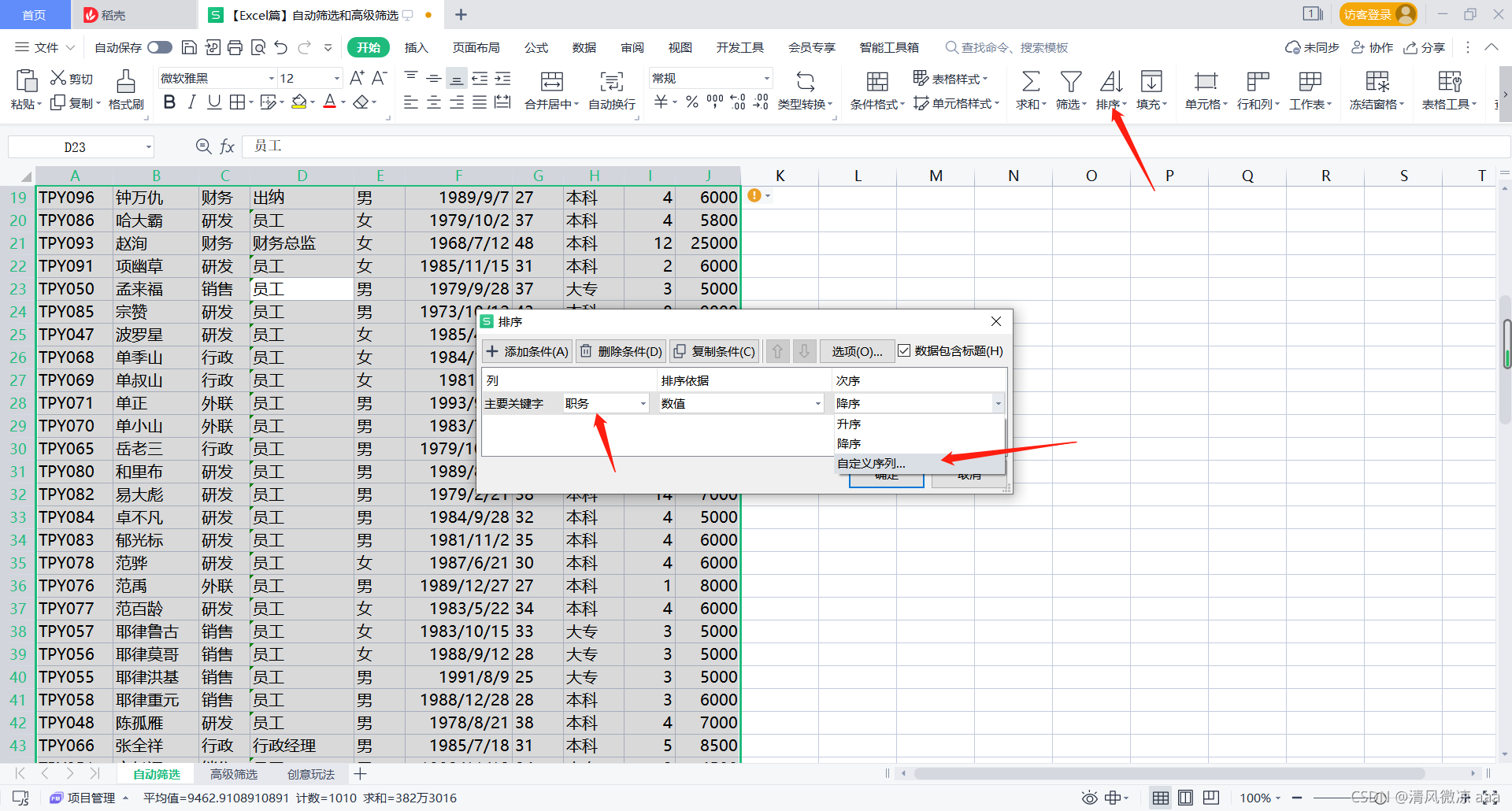Click the Conditional Formatting icon
This screenshot has height=811, width=1512.
[x=877, y=81]
